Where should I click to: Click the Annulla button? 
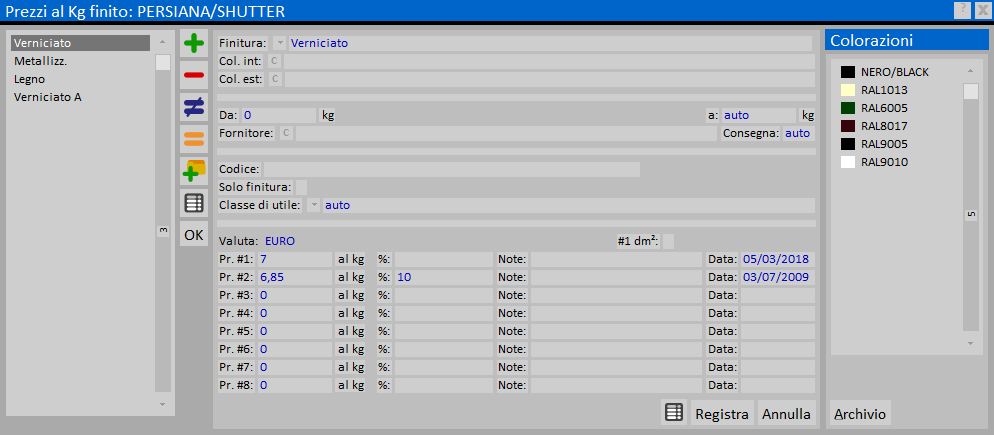tap(786, 413)
